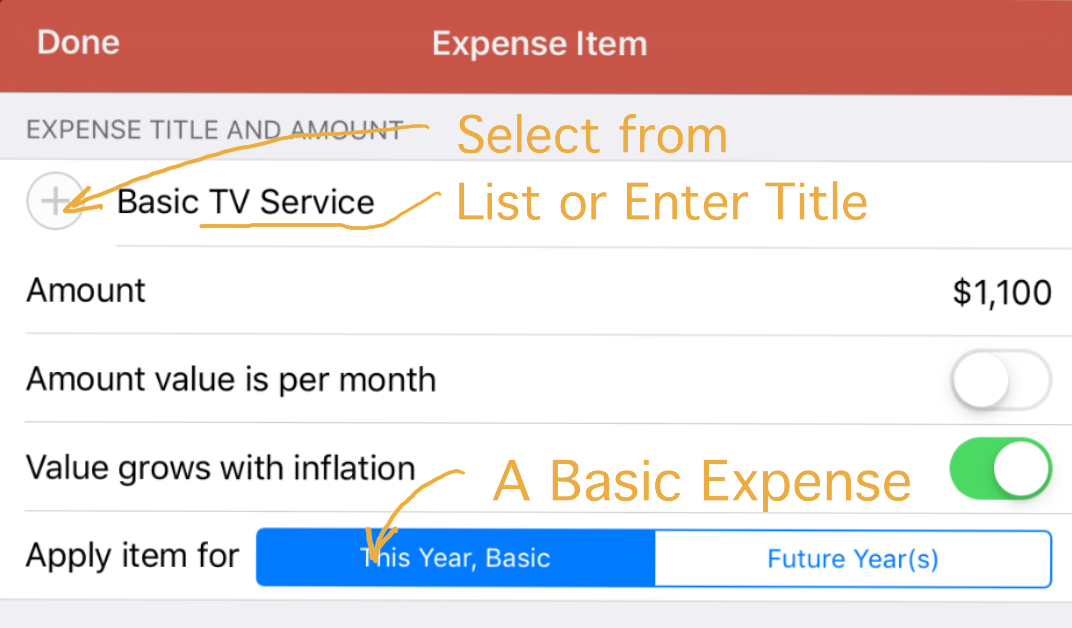Click the Basic TV Service title field
The image size is (1072, 628).
pyautogui.click(x=245, y=202)
